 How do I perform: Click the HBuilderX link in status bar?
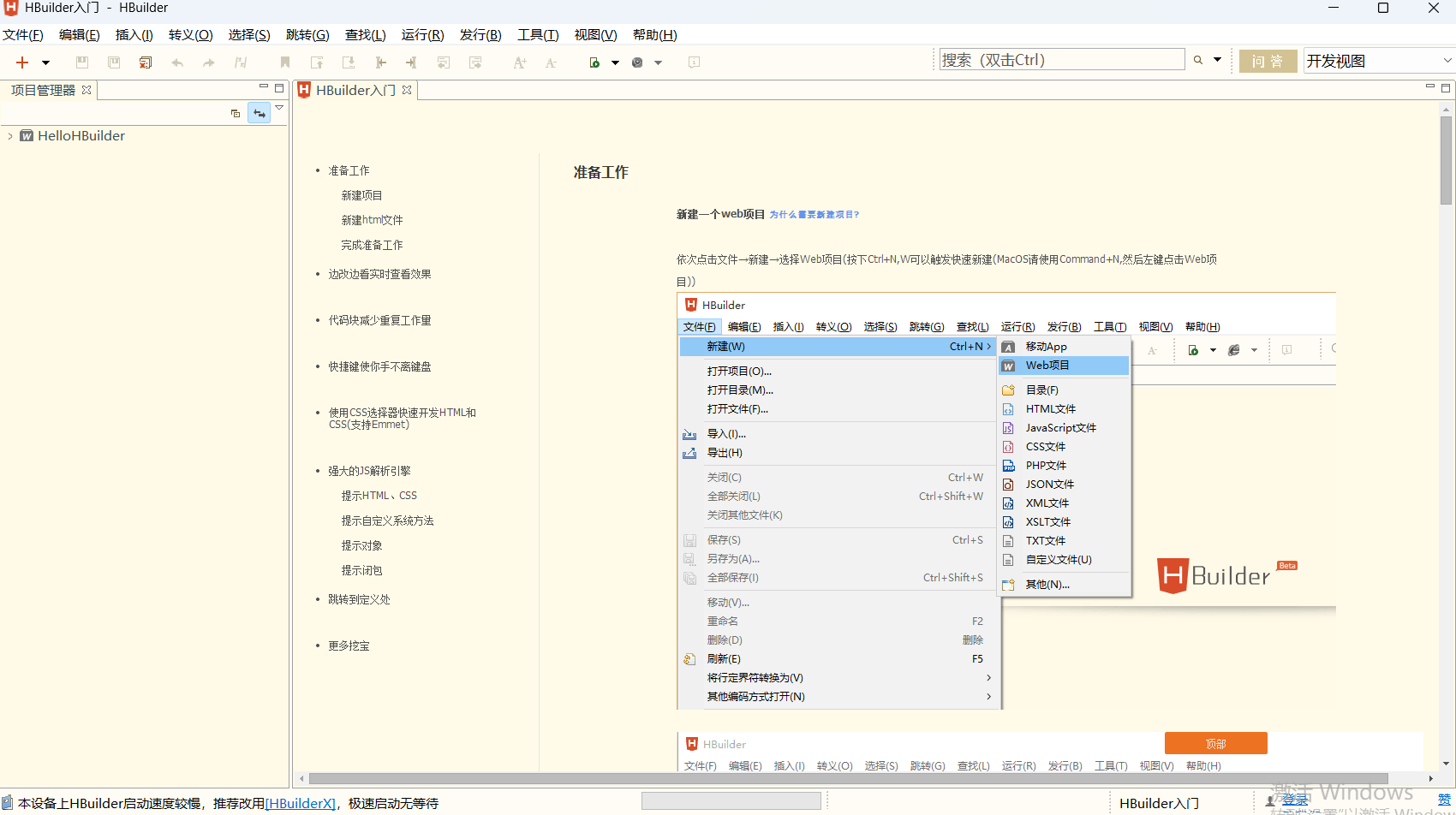(300, 804)
